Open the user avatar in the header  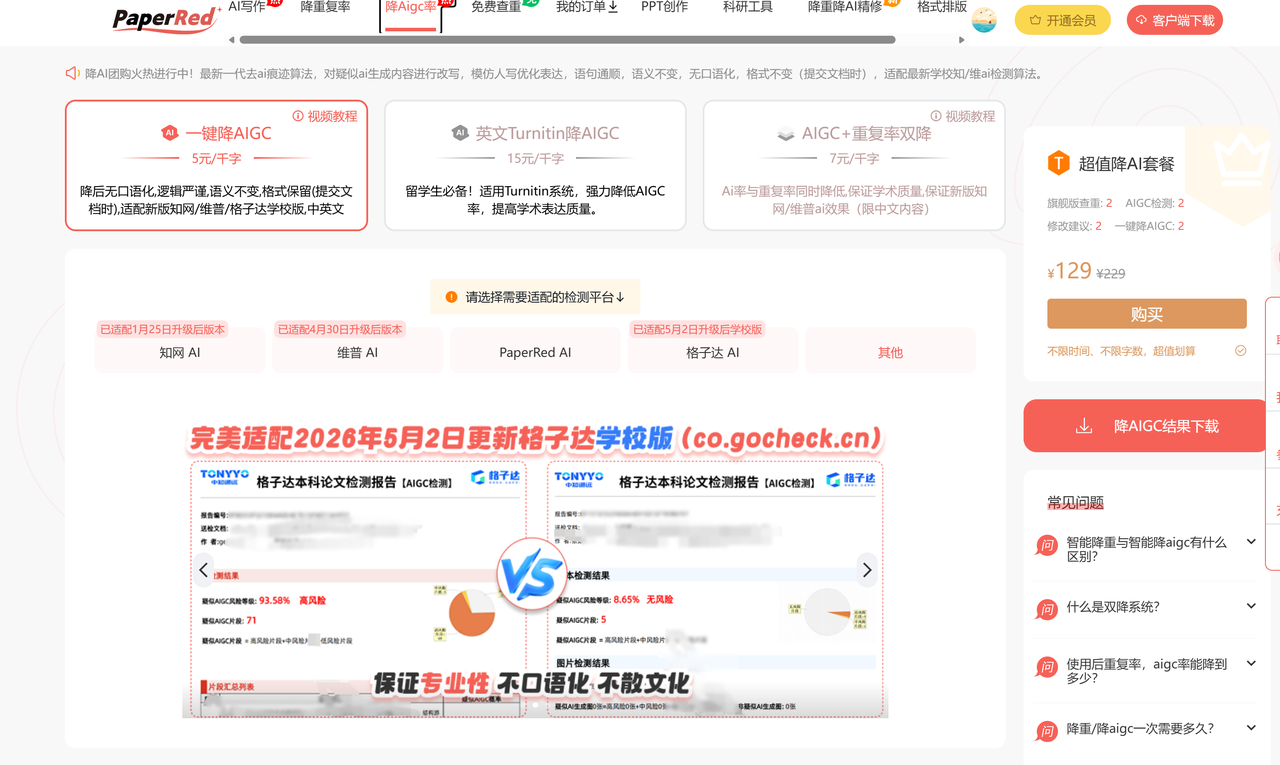pyautogui.click(x=985, y=20)
